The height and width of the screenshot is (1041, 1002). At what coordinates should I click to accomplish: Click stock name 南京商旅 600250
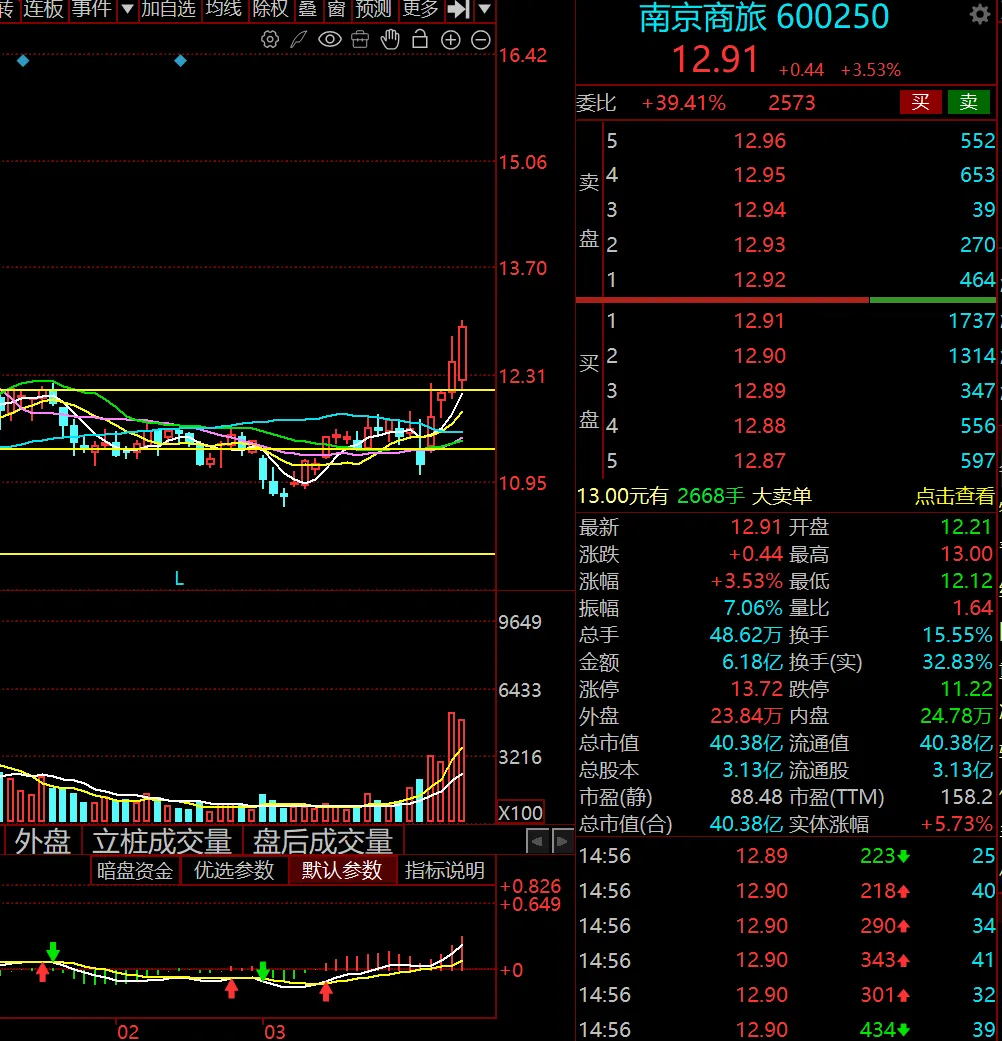(764, 17)
